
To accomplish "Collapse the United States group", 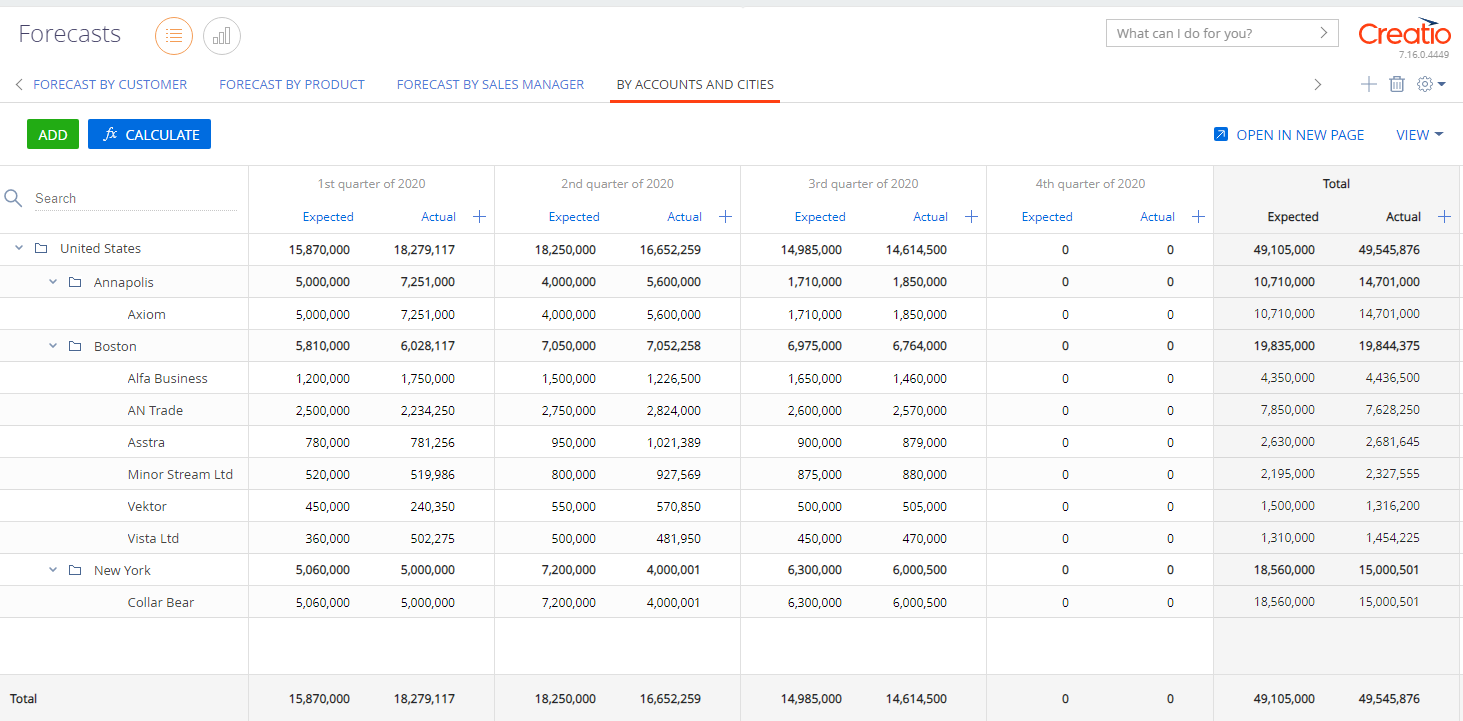I will pos(19,248).
